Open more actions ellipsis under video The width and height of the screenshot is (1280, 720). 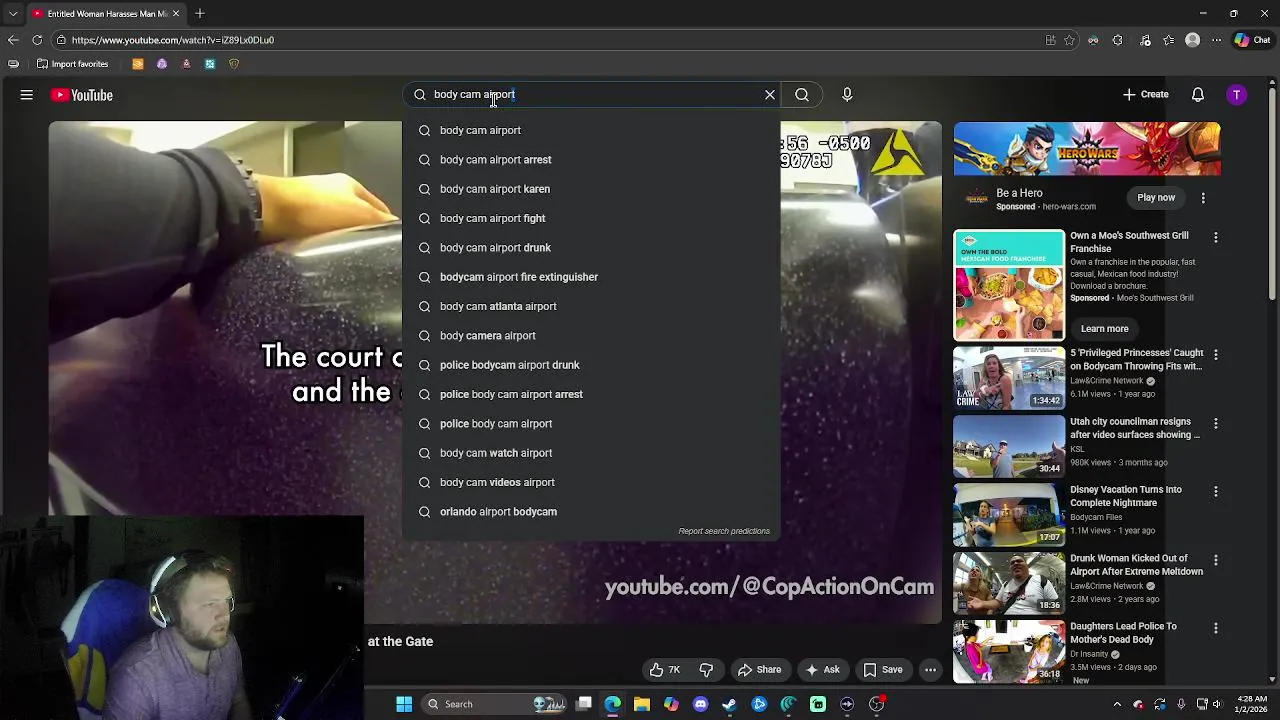click(x=930, y=670)
